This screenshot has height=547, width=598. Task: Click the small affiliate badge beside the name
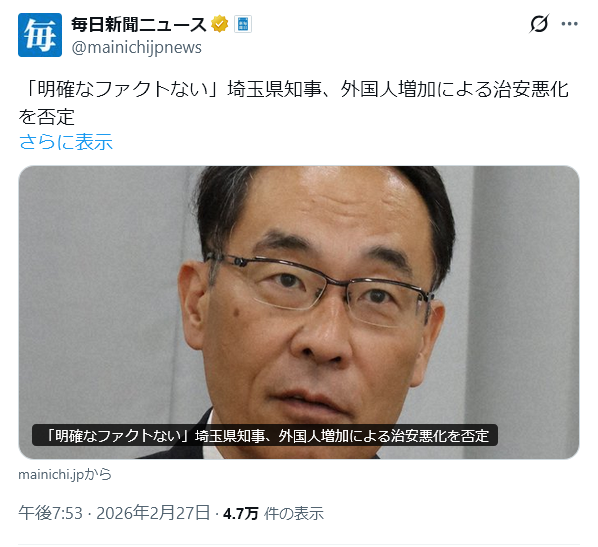[x=243, y=24]
